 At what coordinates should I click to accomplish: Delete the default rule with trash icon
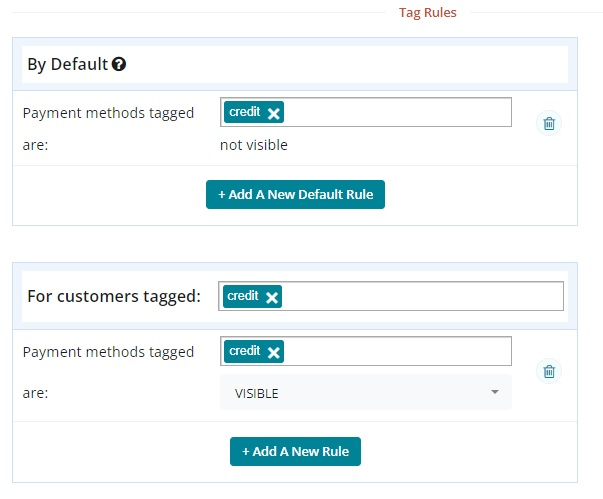pyautogui.click(x=548, y=124)
